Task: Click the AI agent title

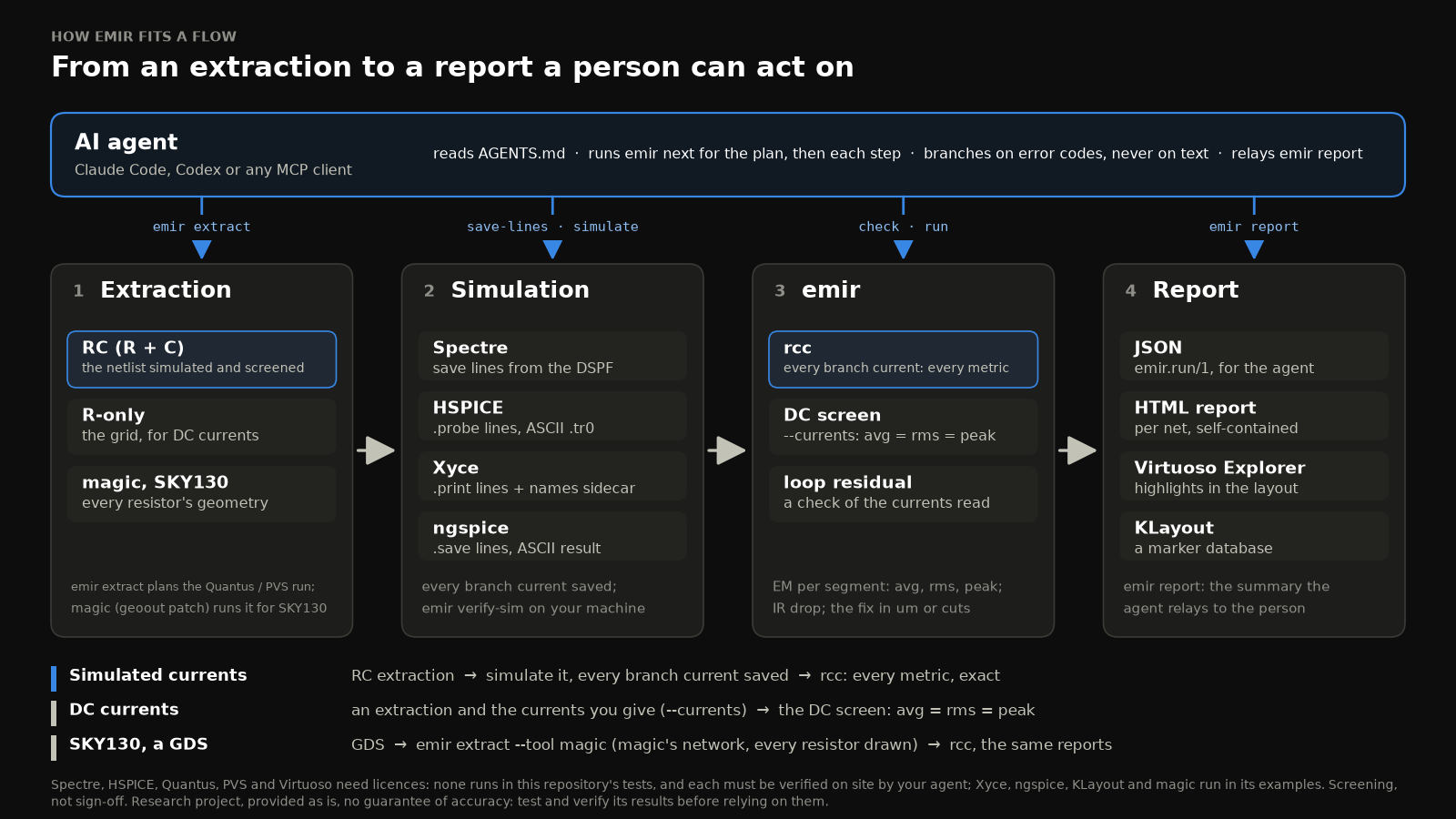Action: (x=126, y=142)
